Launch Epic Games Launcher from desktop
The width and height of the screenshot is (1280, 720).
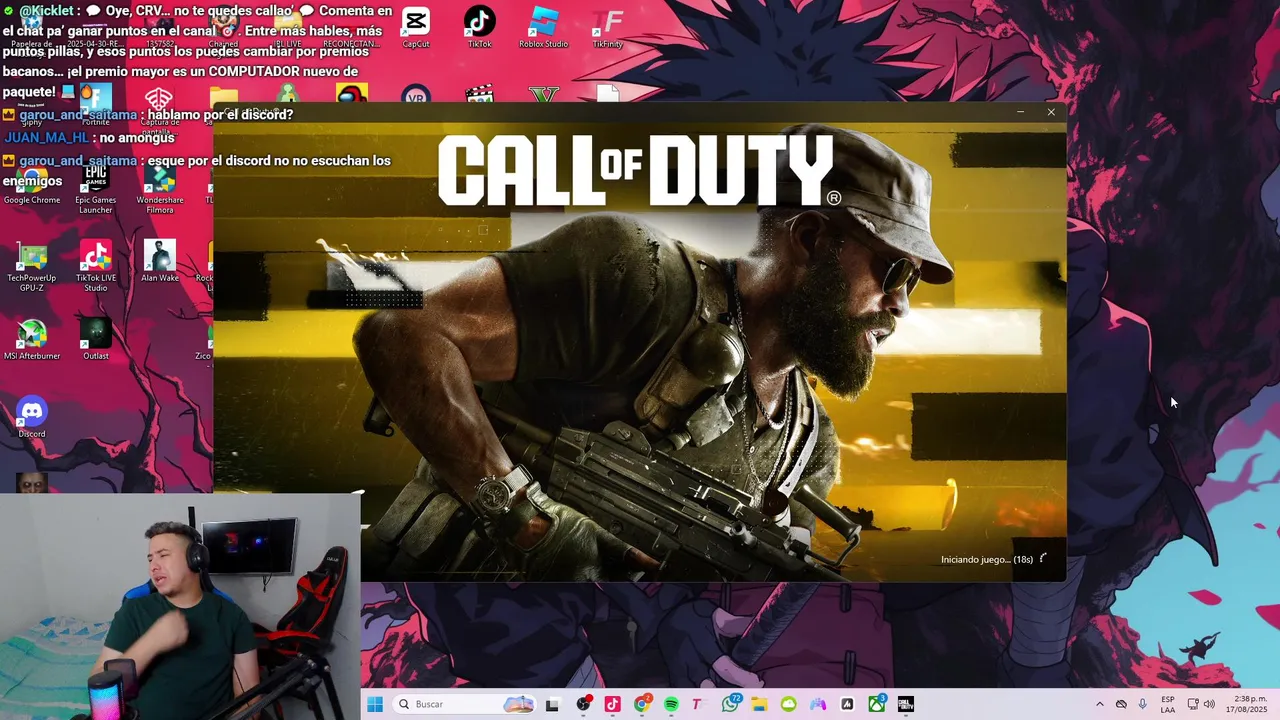pos(96,188)
